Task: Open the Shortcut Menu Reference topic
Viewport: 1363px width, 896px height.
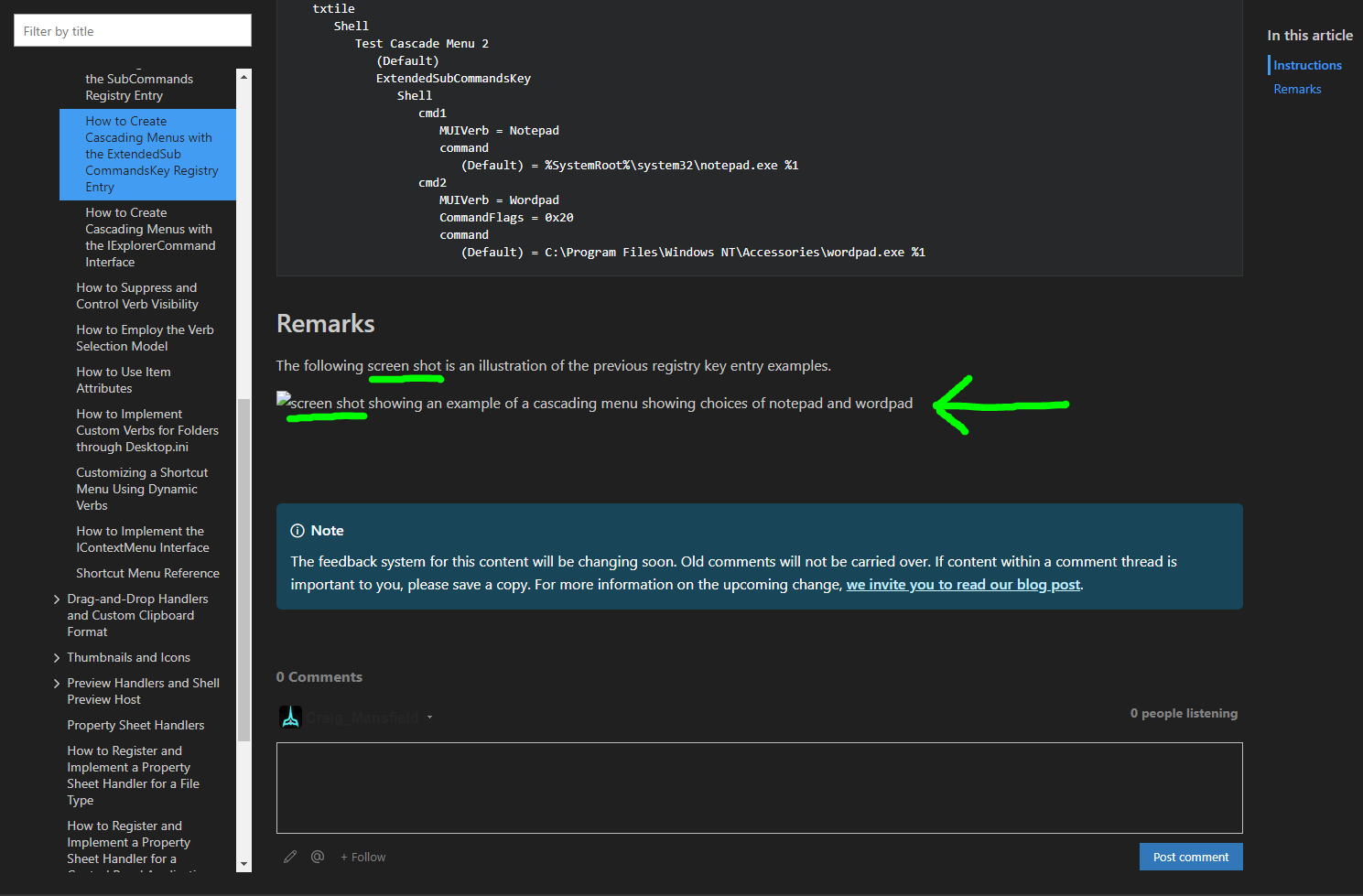Action: point(147,573)
